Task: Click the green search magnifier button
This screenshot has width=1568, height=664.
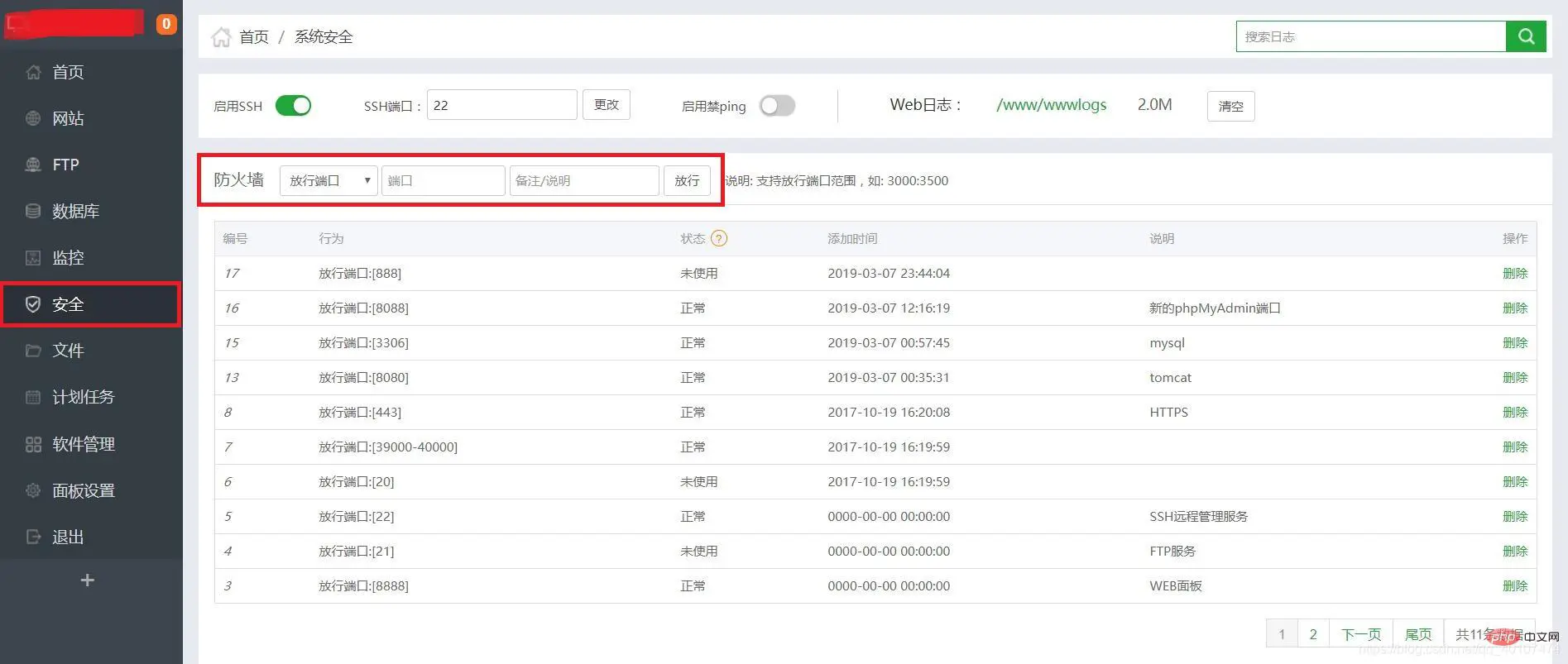Action: coord(1527,36)
